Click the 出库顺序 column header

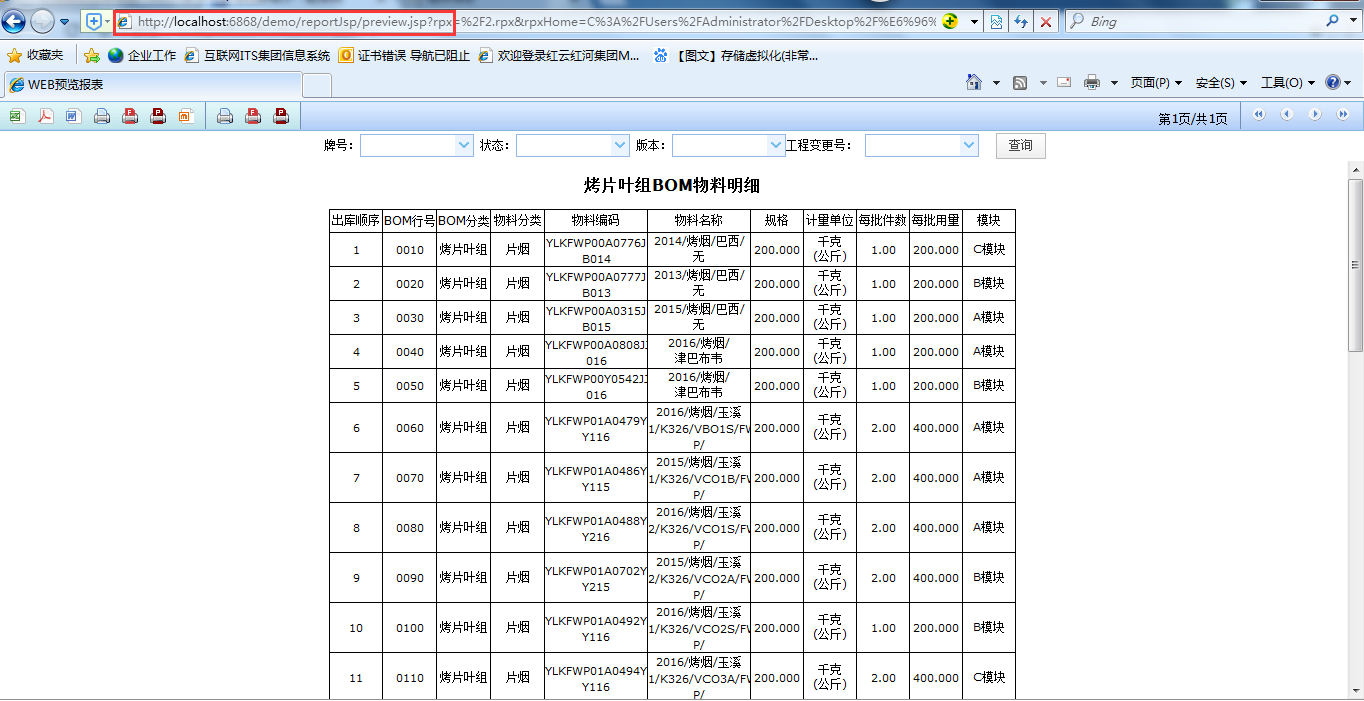(356, 221)
